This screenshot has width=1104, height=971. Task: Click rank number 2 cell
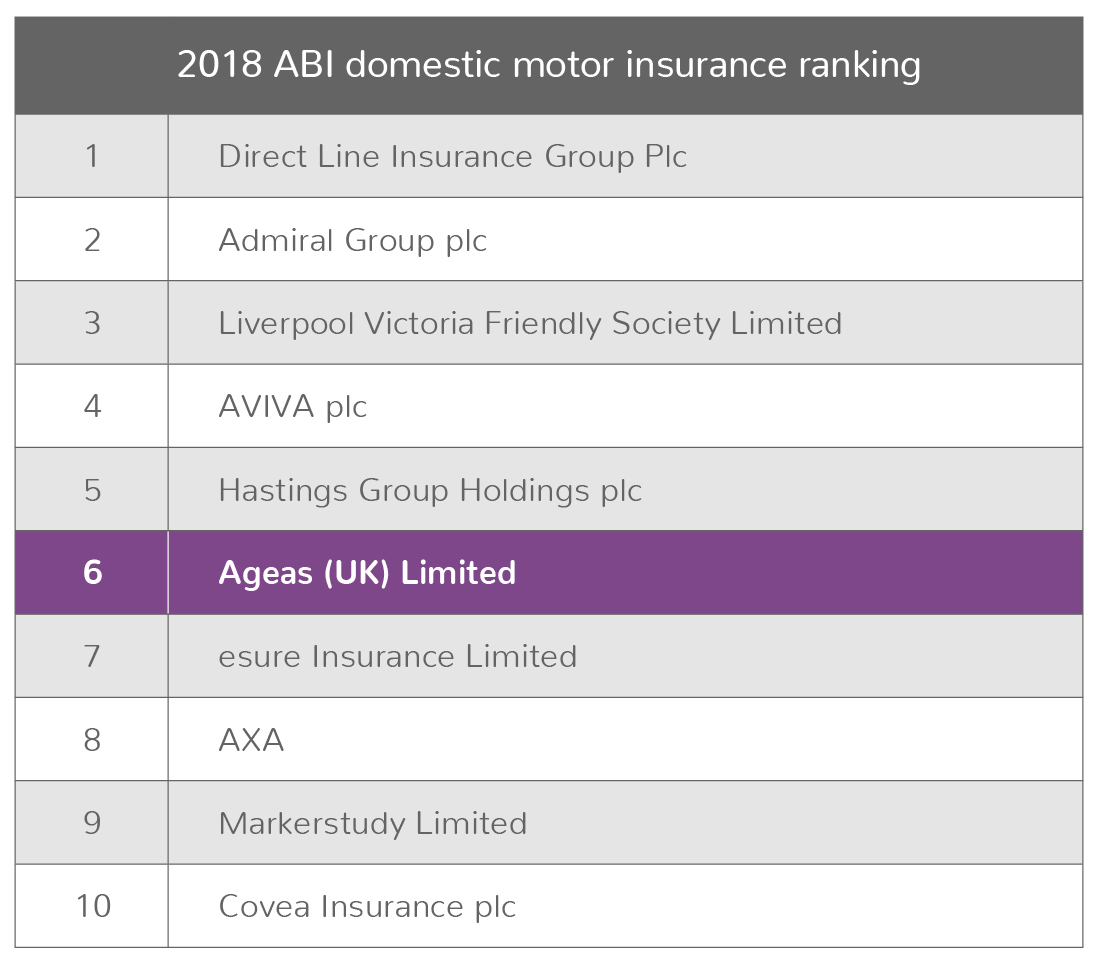point(92,239)
